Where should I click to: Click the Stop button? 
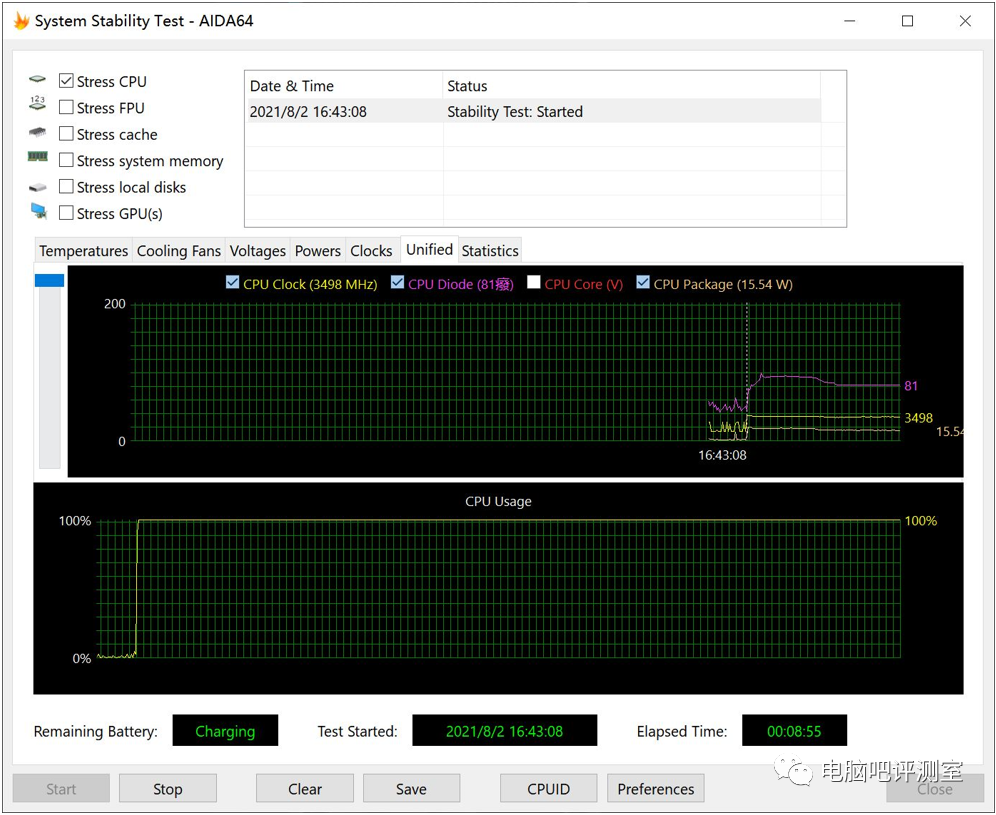point(168,788)
